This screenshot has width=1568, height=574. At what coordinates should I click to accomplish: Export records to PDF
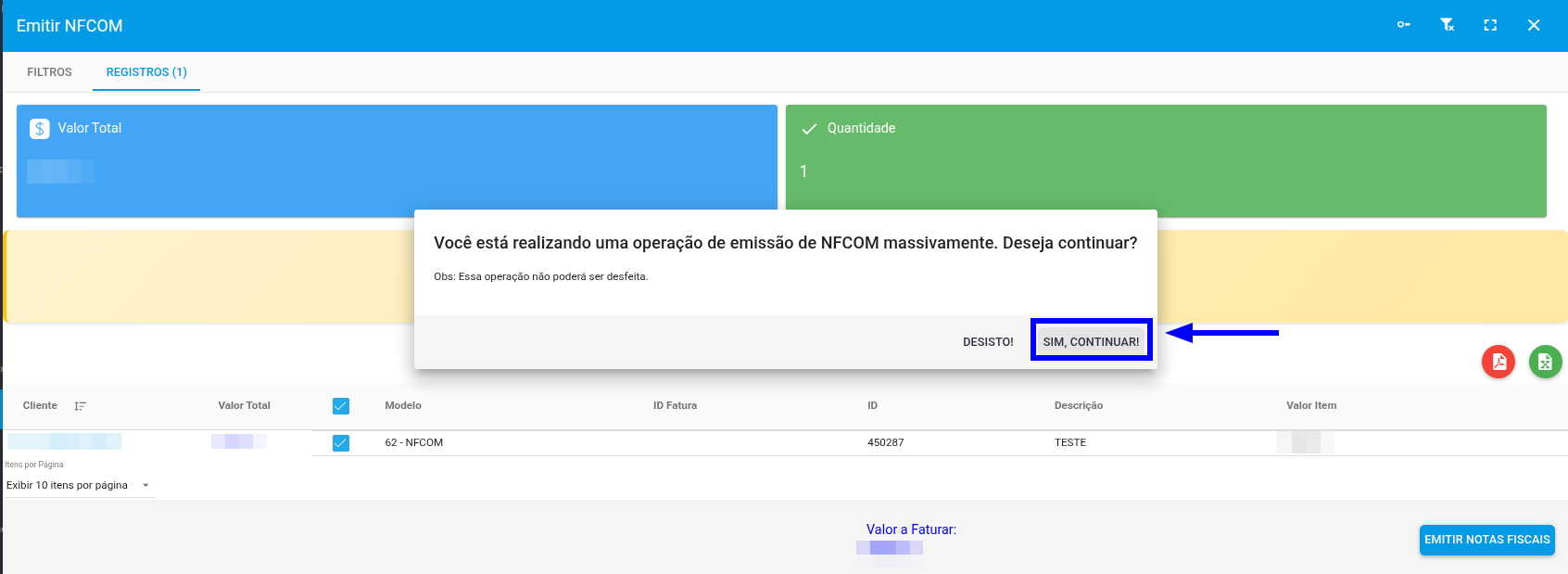pyautogui.click(x=1498, y=362)
